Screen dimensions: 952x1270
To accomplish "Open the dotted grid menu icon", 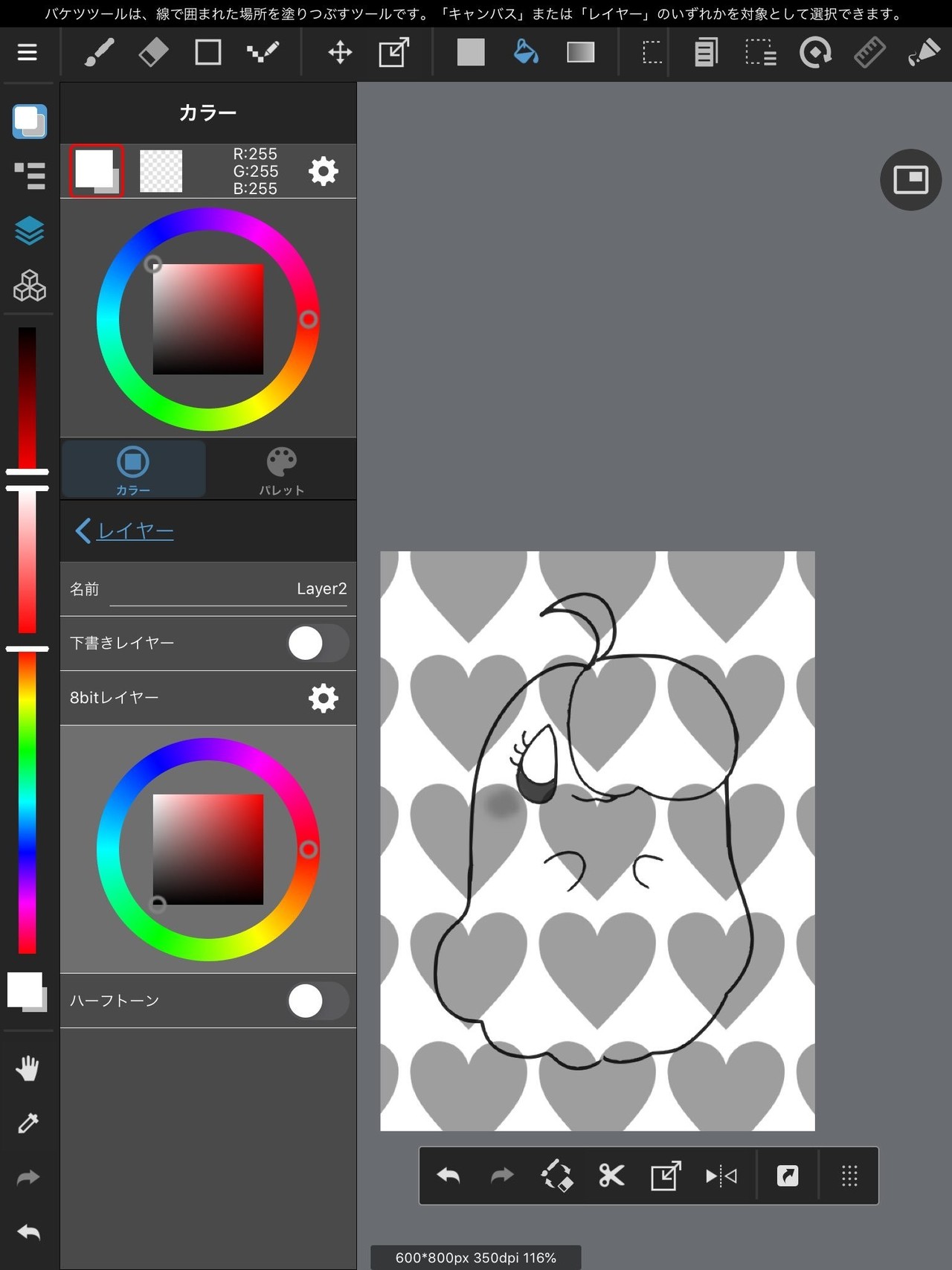I will (849, 1176).
